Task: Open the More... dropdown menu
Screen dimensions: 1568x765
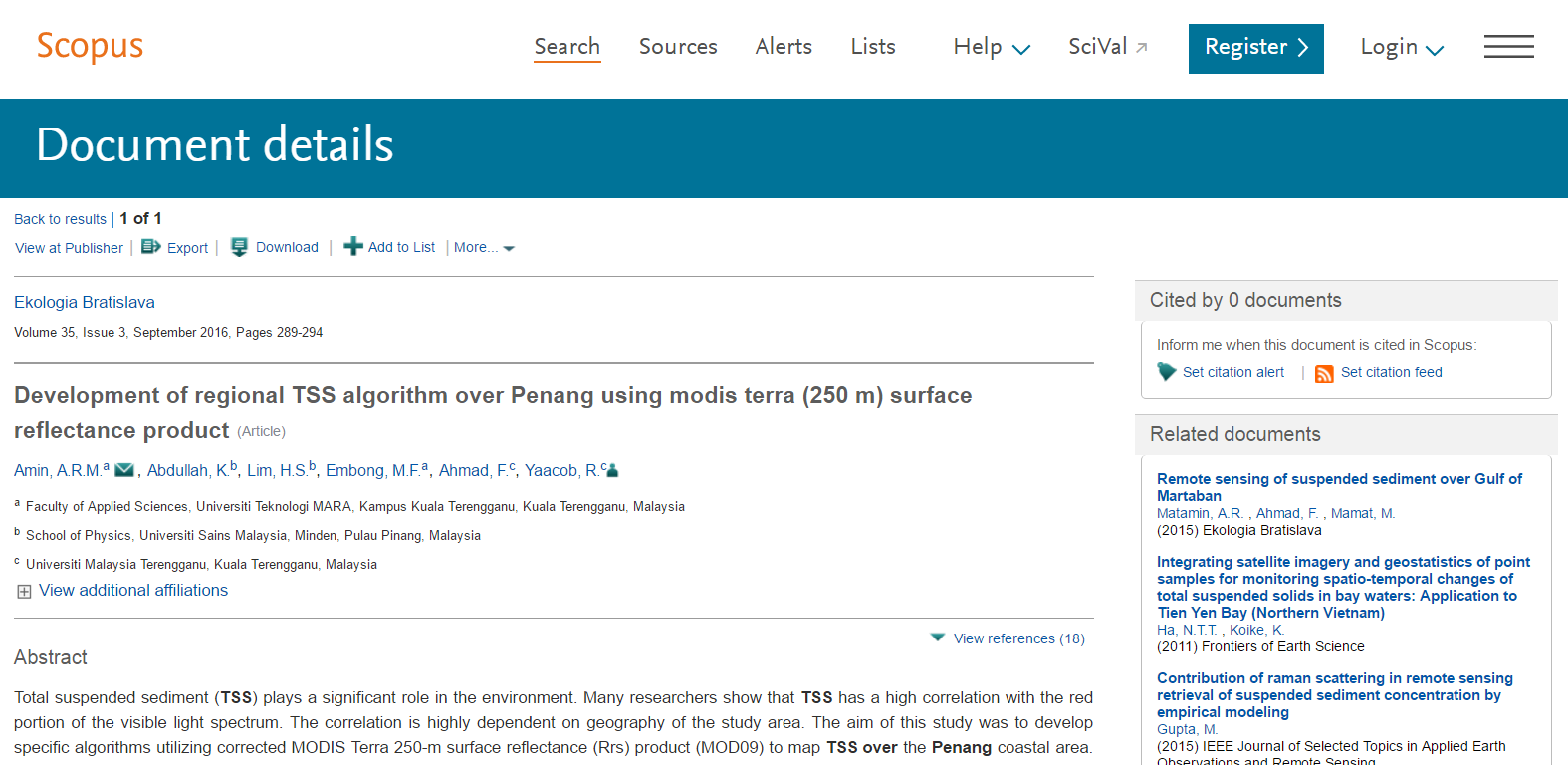Action: [x=484, y=247]
